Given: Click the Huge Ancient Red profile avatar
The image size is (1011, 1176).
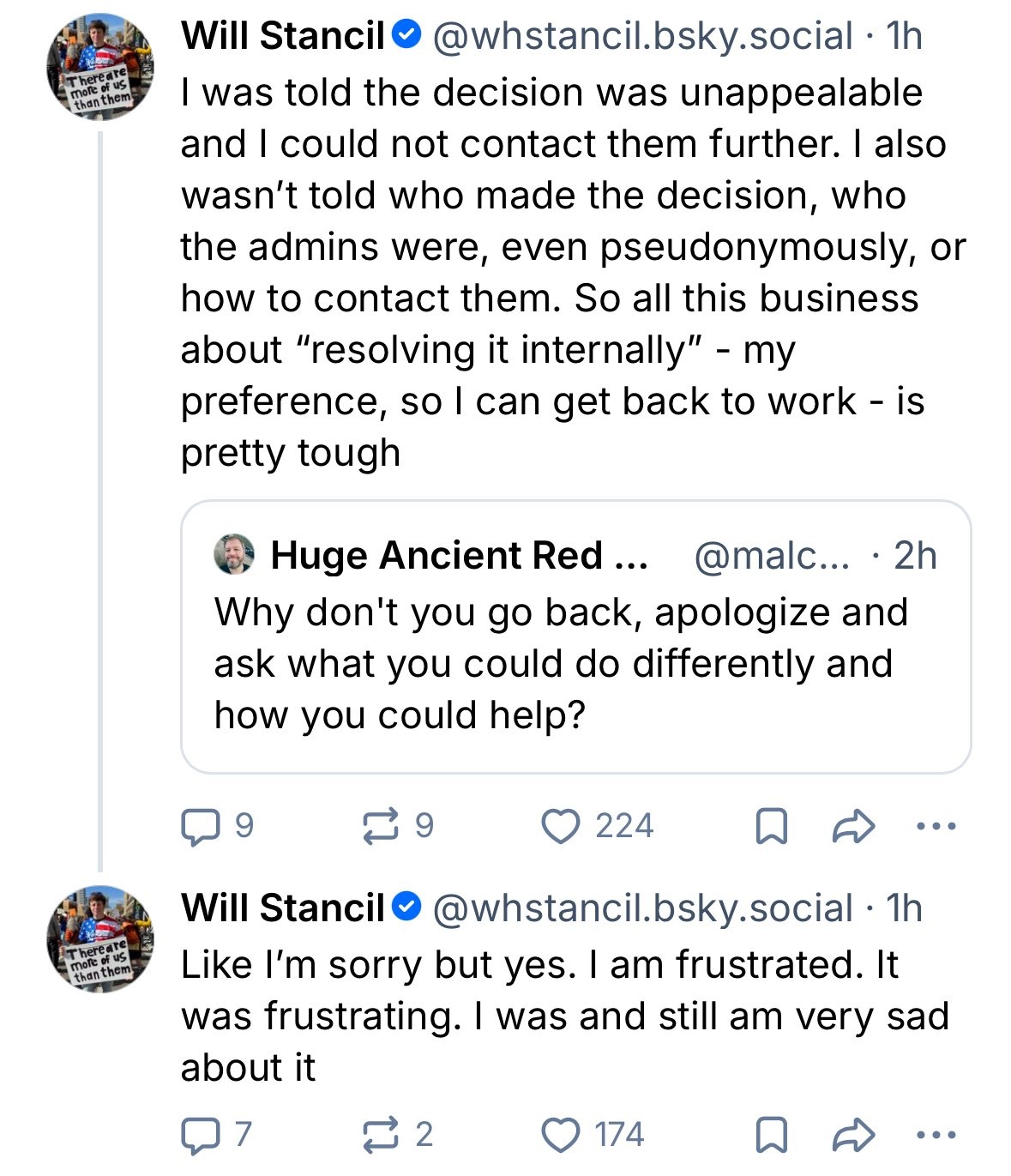Looking at the screenshot, I should (x=234, y=555).
